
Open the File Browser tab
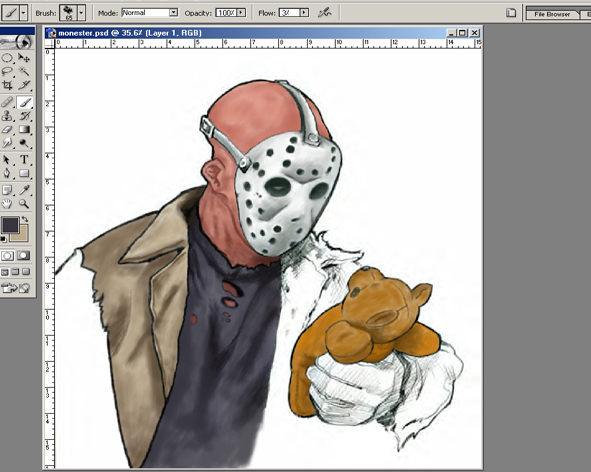coord(552,14)
